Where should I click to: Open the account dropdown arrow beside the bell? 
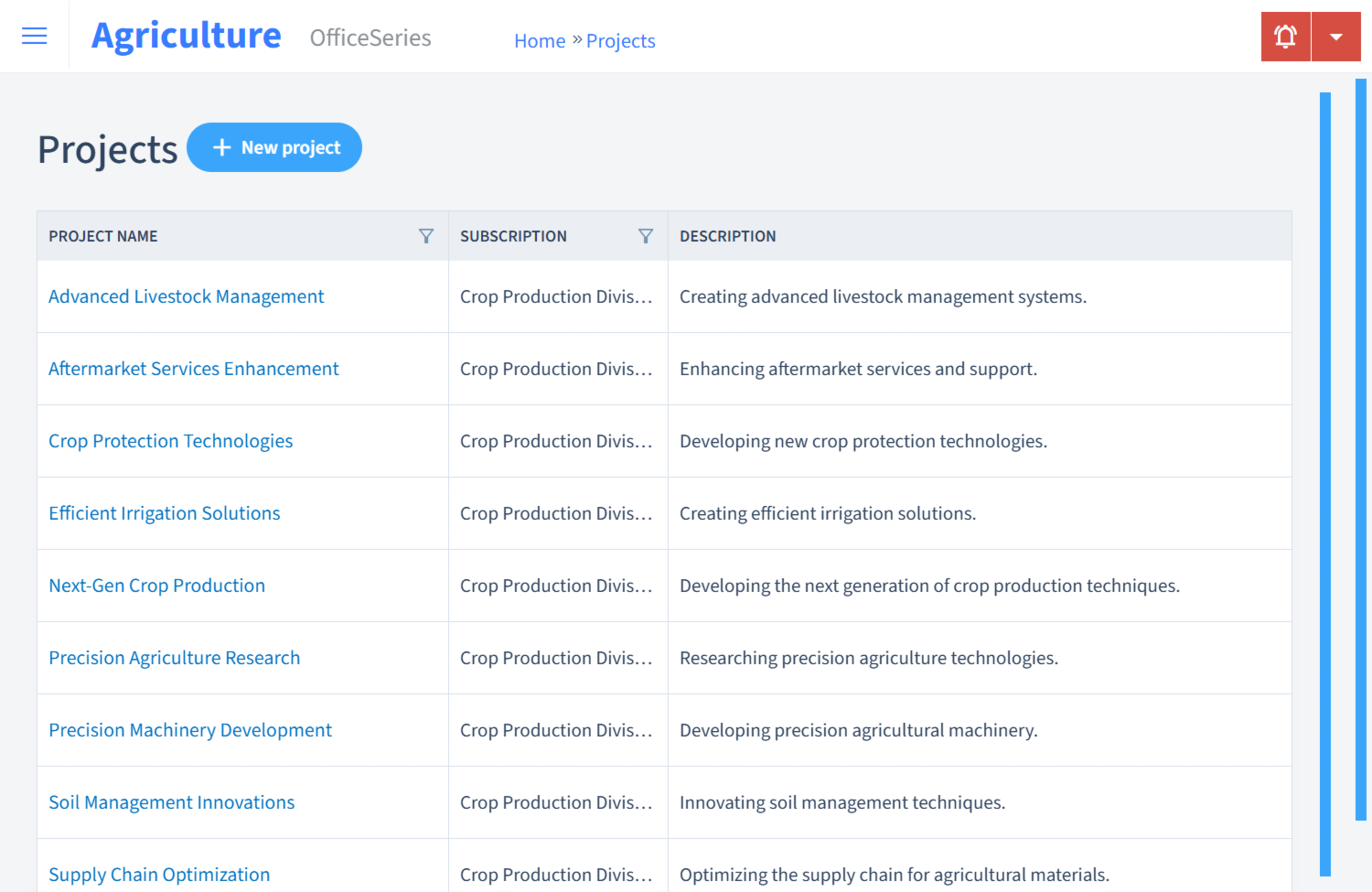[x=1336, y=36]
